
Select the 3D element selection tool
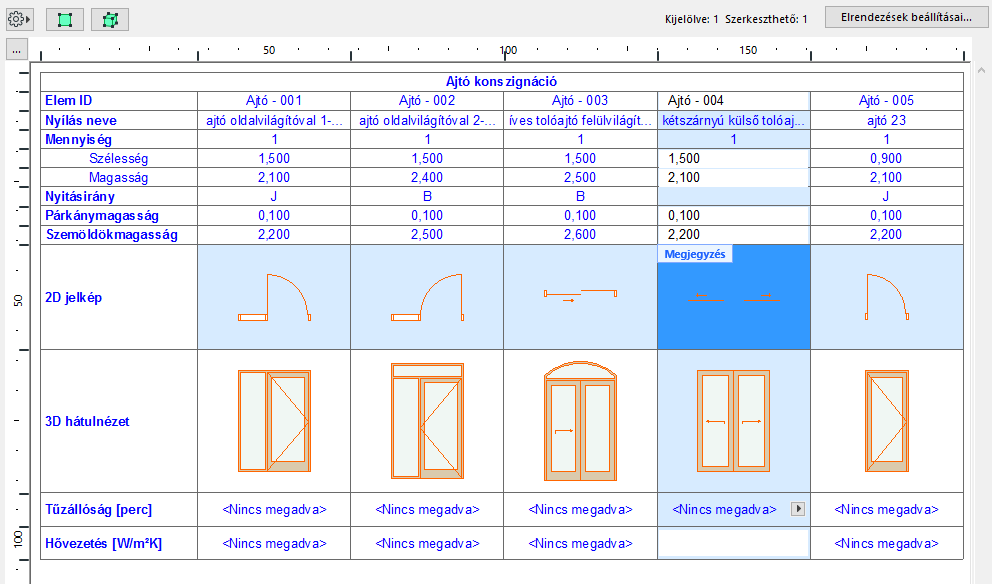(x=109, y=18)
